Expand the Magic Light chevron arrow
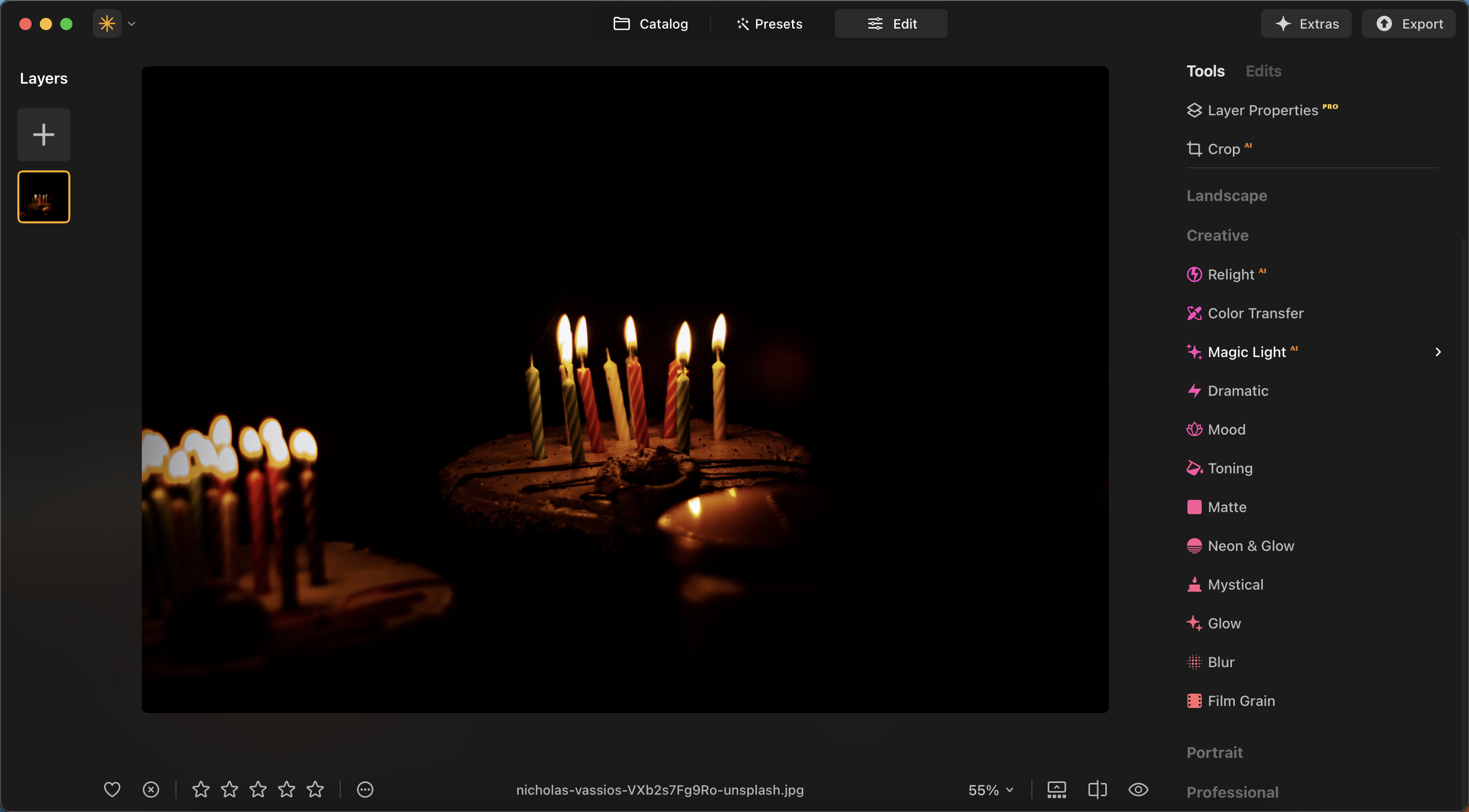The image size is (1469, 812). pos(1438,352)
